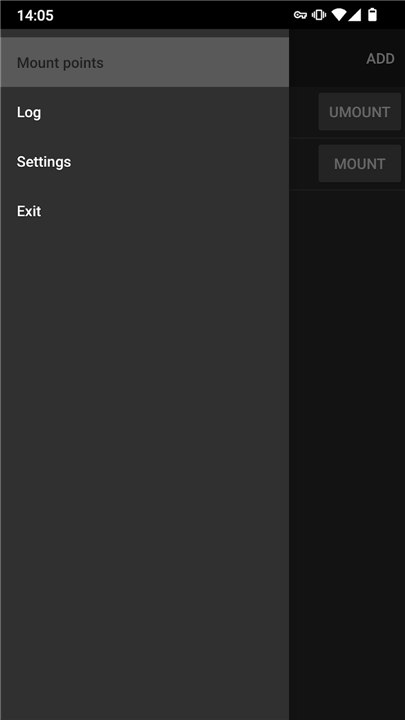Tap the ADD toolbar button
The width and height of the screenshot is (405, 720).
click(x=380, y=59)
